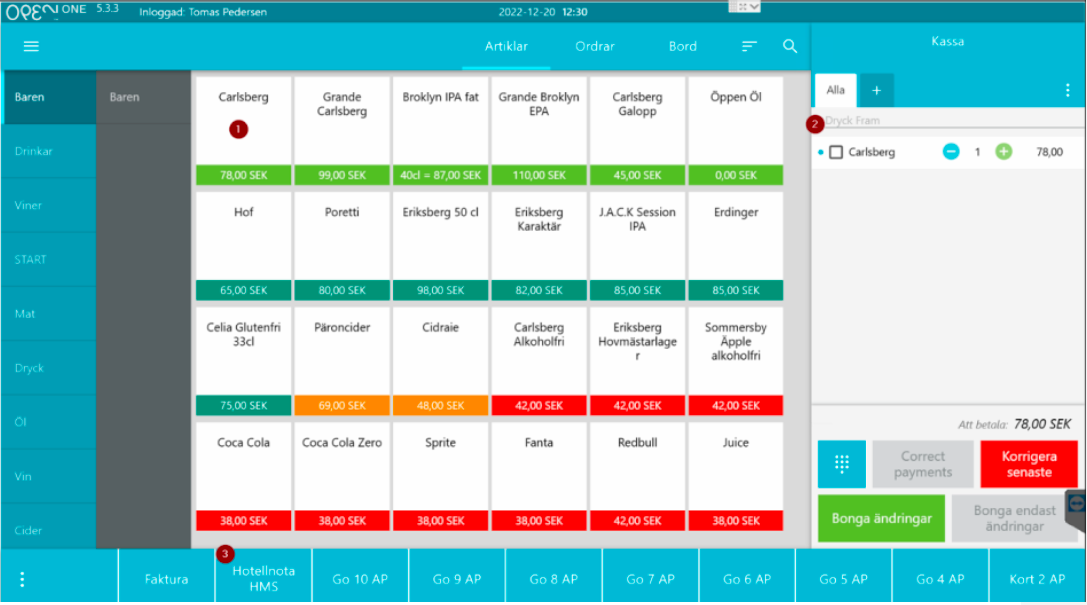The width and height of the screenshot is (1087, 605).
Task: Open the Dryck category
Action: pyautogui.click(x=49, y=368)
